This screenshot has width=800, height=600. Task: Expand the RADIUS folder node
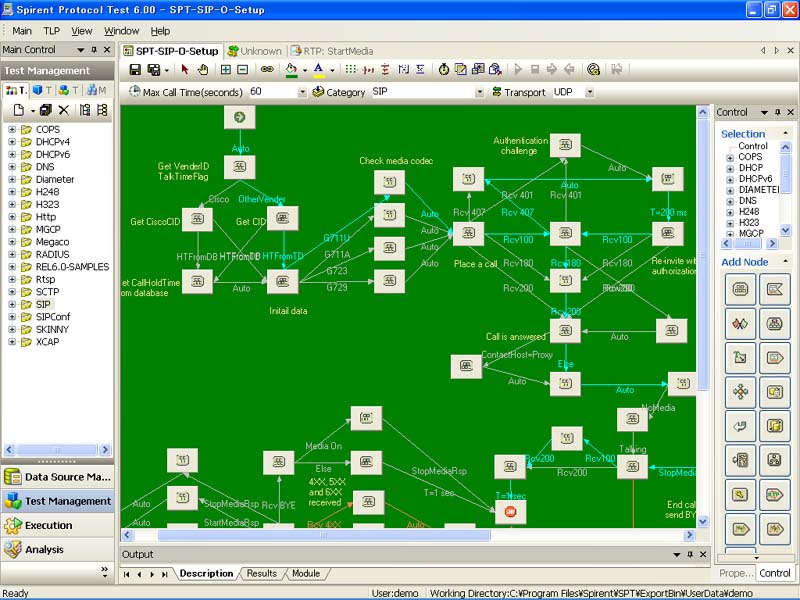click(x=12, y=255)
